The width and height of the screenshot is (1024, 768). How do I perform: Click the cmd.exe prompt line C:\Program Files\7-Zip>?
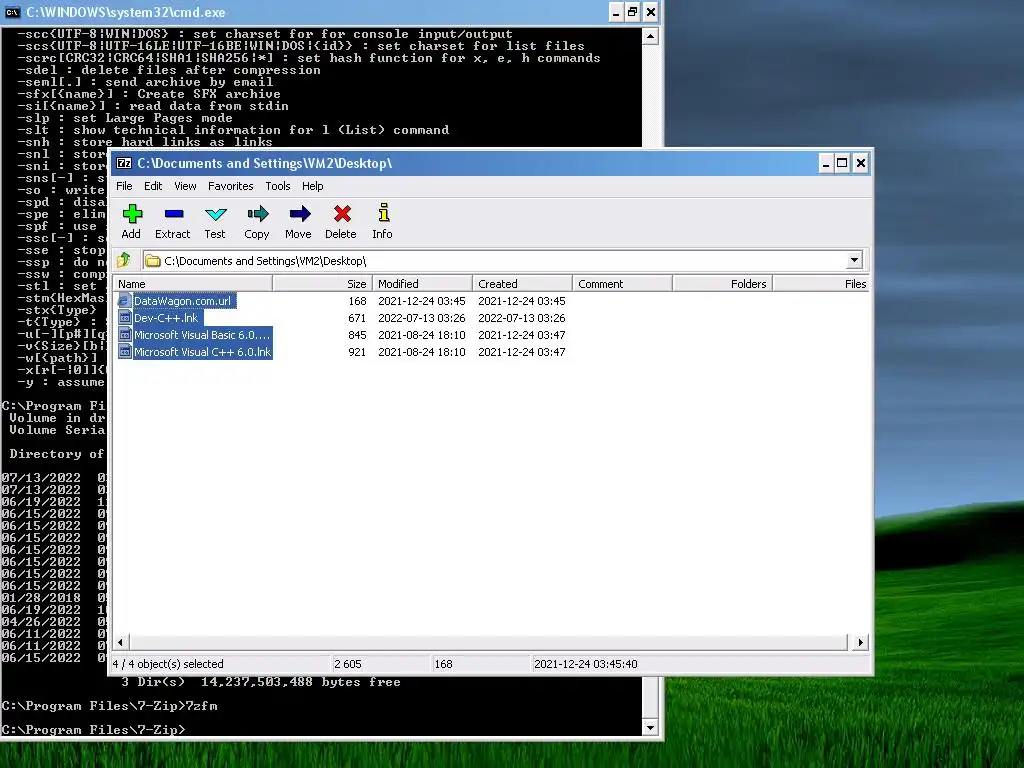click(93, 729)
